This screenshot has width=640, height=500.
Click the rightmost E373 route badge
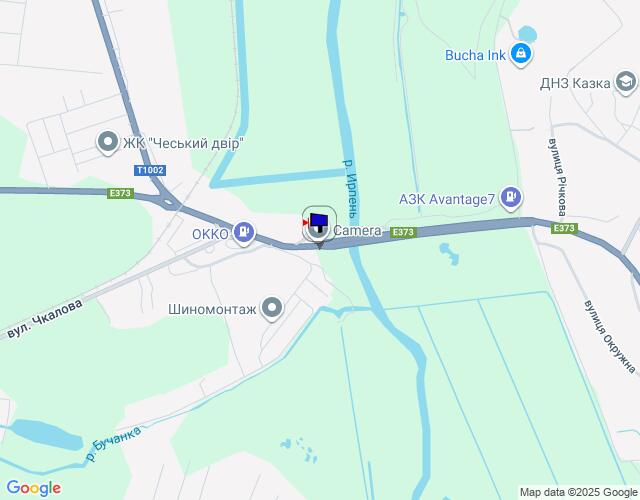click(564, 228)
